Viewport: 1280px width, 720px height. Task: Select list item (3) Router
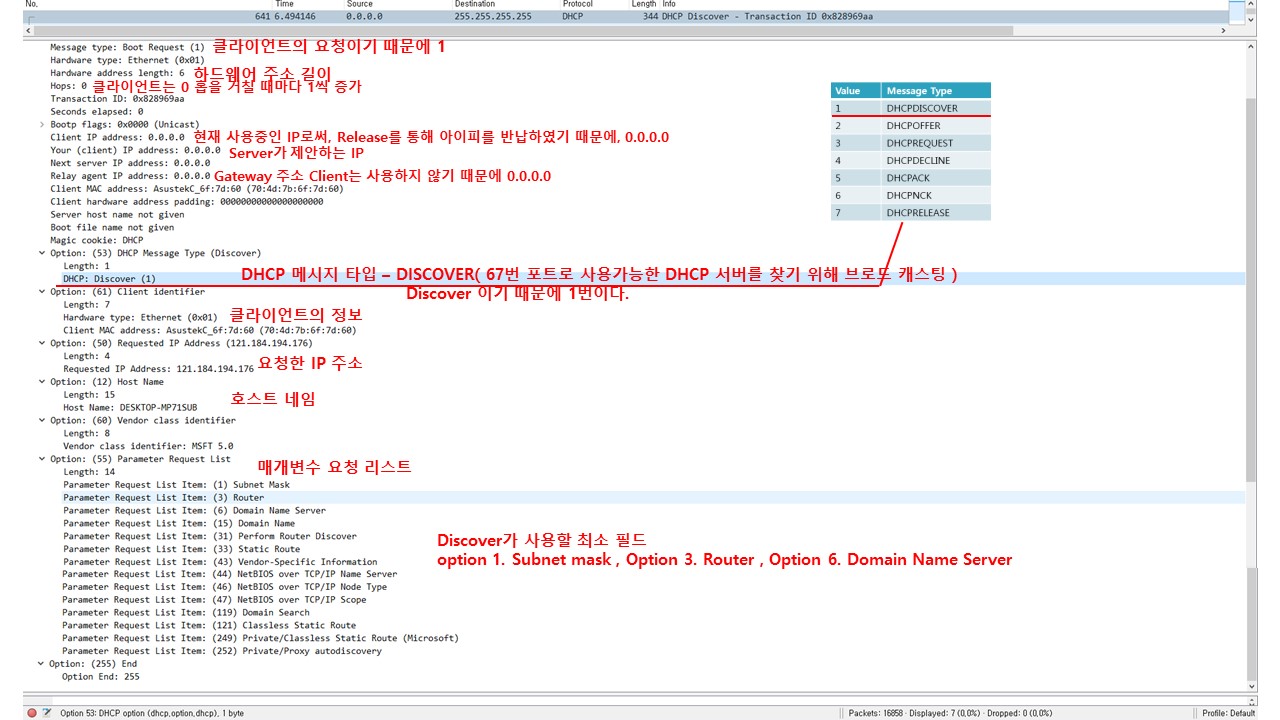164,498
